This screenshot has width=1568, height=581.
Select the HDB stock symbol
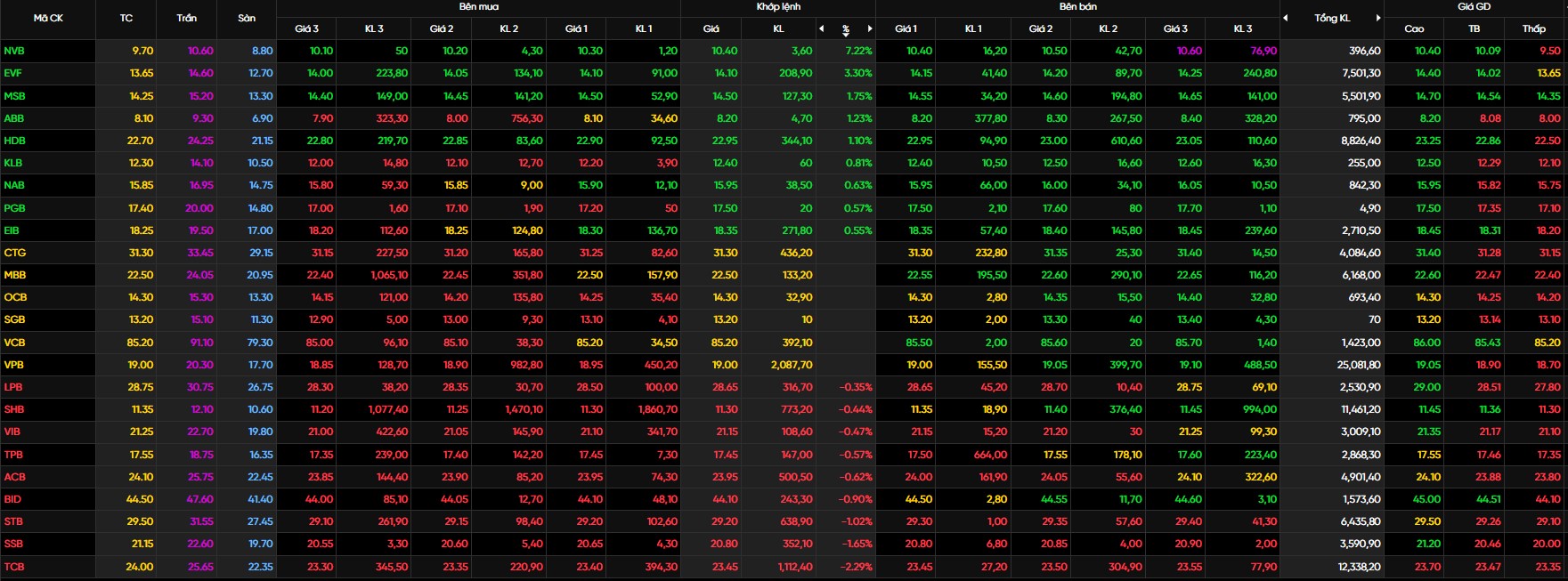coord(14,141)
